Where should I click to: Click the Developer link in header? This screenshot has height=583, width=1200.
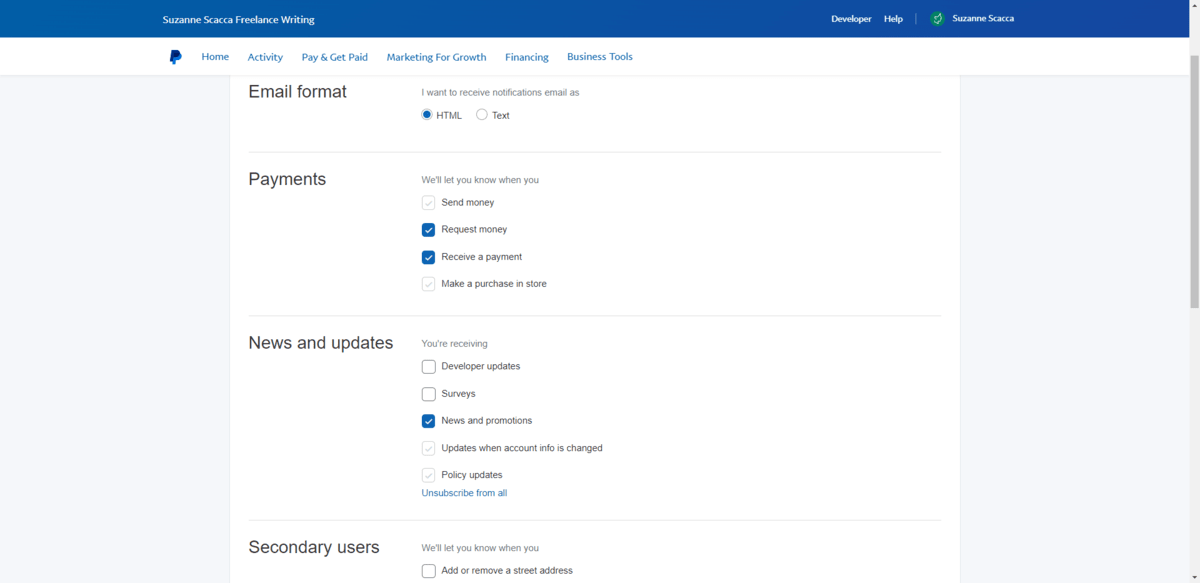[x=851, y=19]
